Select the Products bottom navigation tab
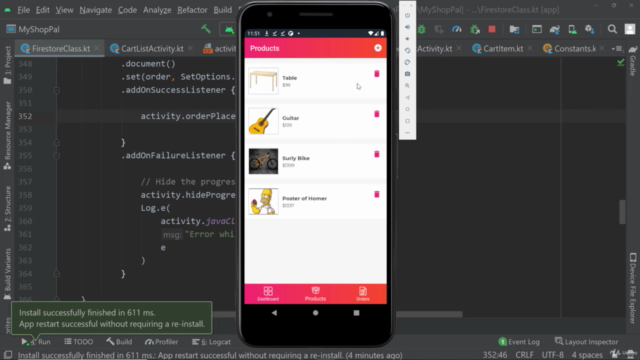Viewport: 640px width, 360px height. coord(316,294)
